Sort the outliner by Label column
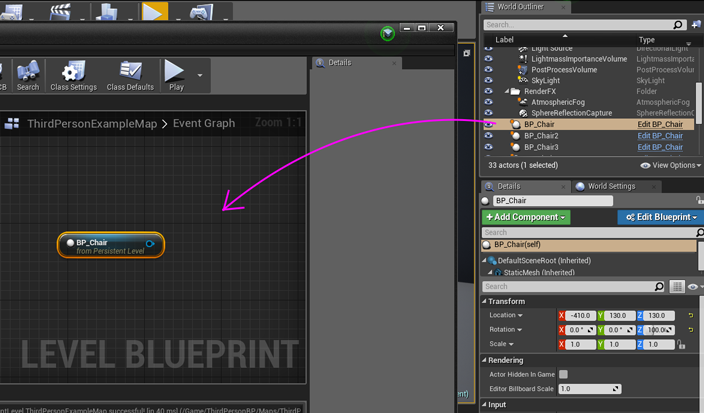 pyautogui.click(x=504, y=40)
